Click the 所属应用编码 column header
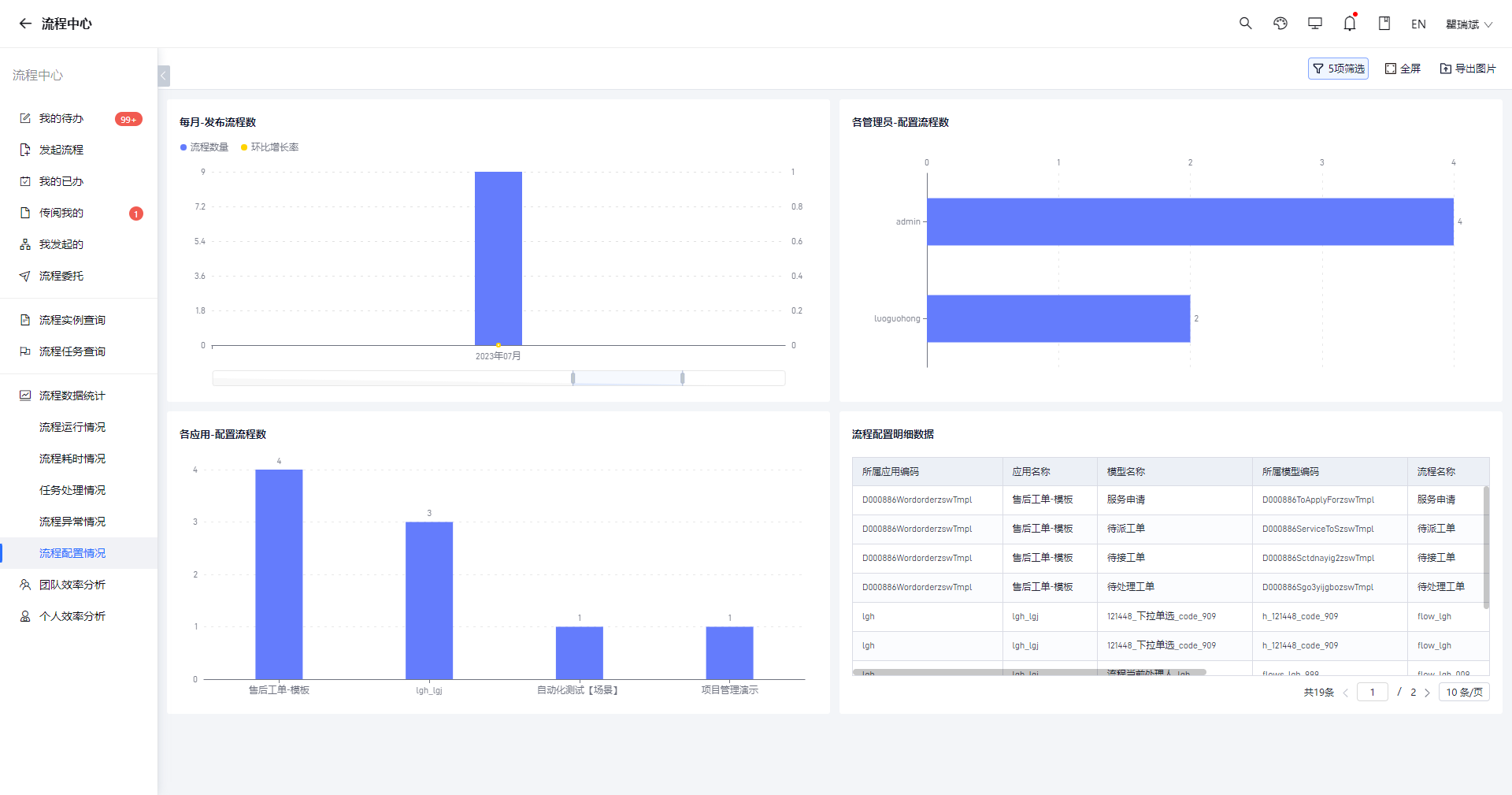 (928, 471)
